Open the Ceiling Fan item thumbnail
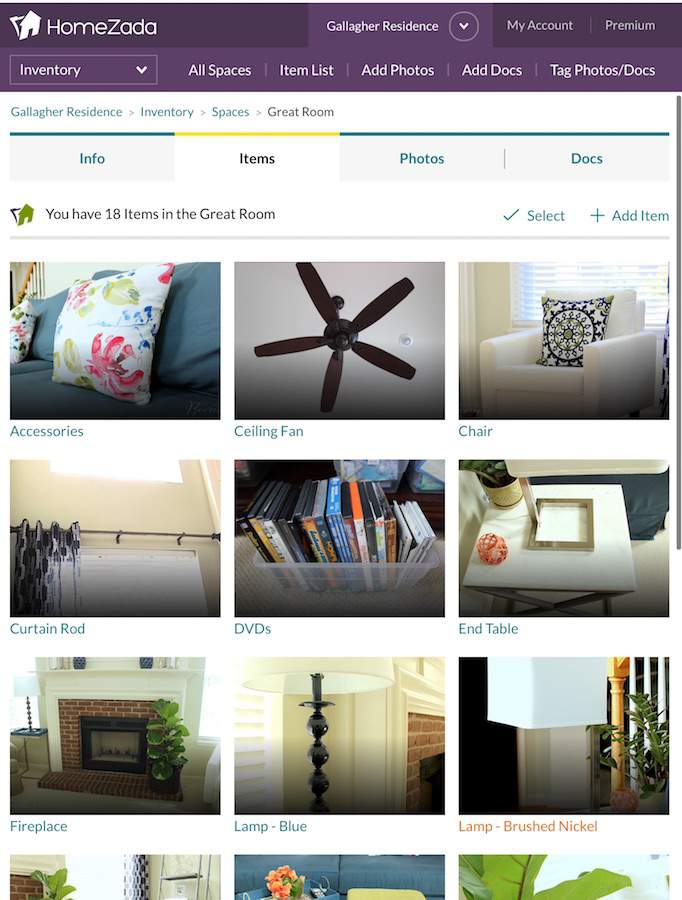This screenshot has width=682, height=900. [339, 340]
